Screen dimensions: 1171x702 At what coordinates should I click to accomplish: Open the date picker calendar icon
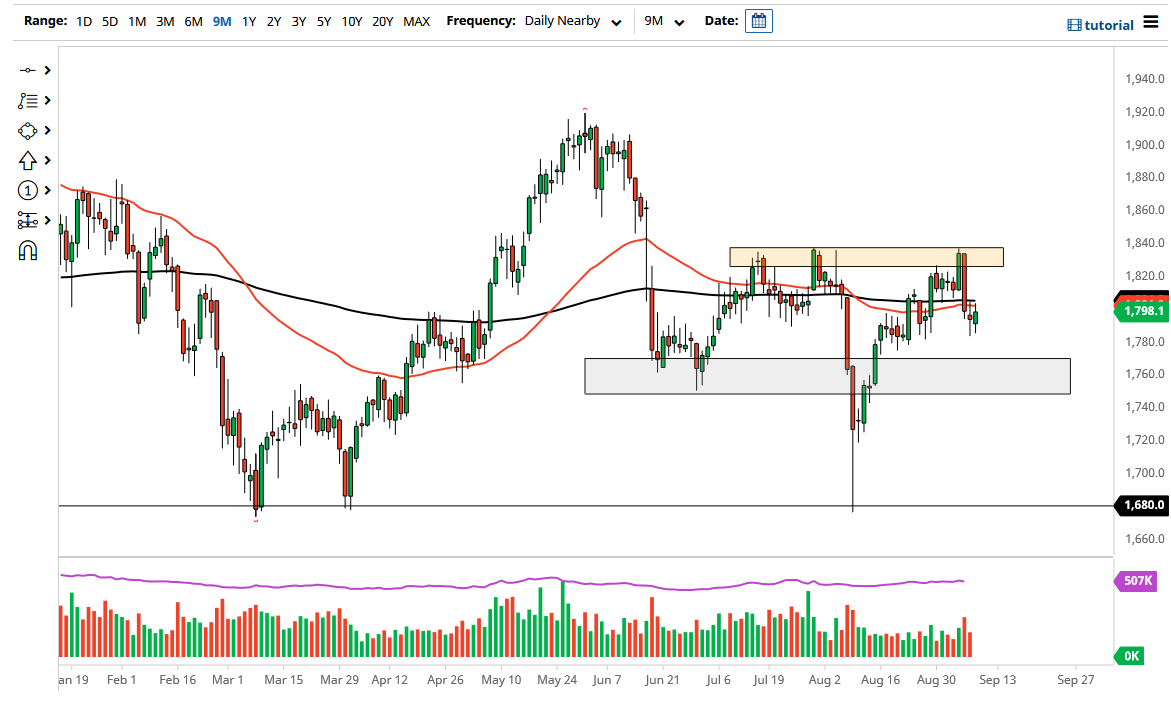point(759,21)
